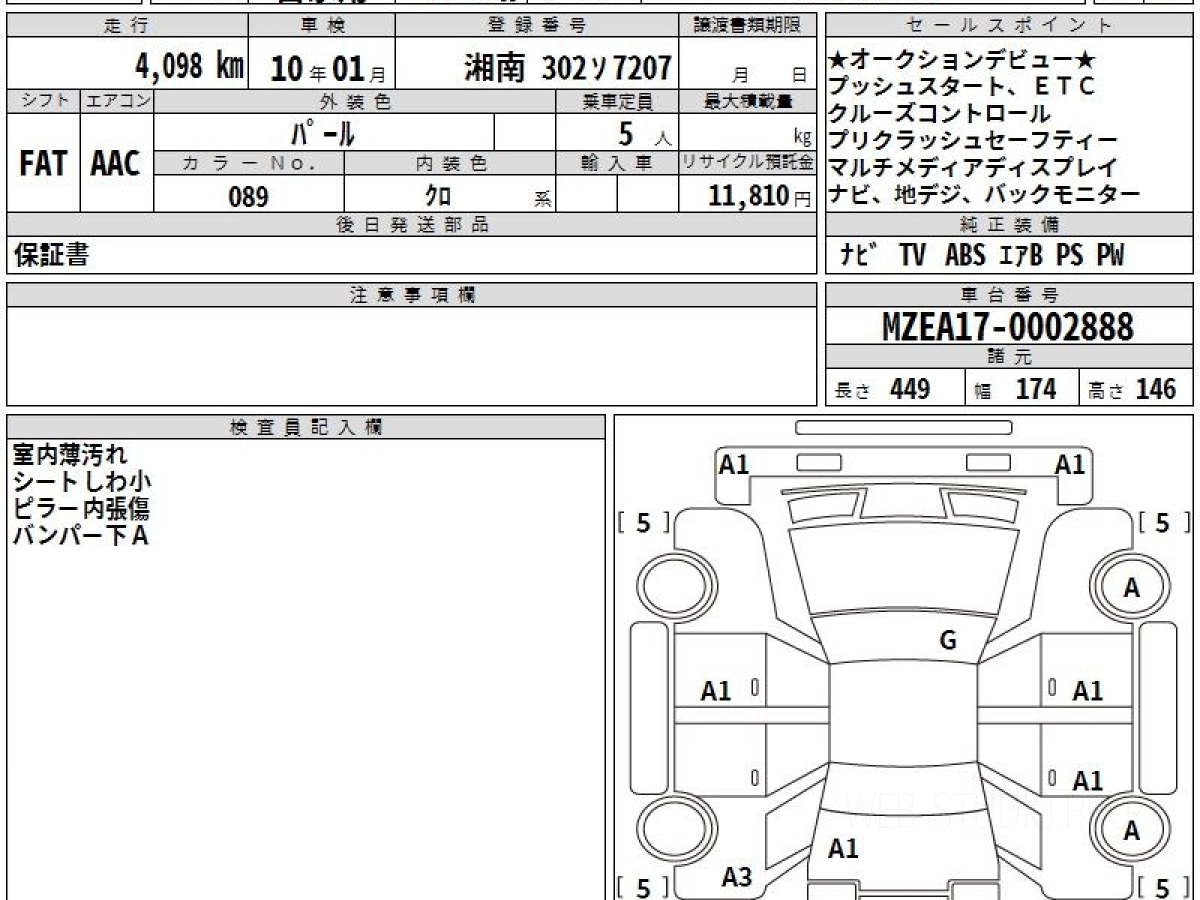Click the G mark on the windshield
The image size is (1200, 900).
[948, 641]
